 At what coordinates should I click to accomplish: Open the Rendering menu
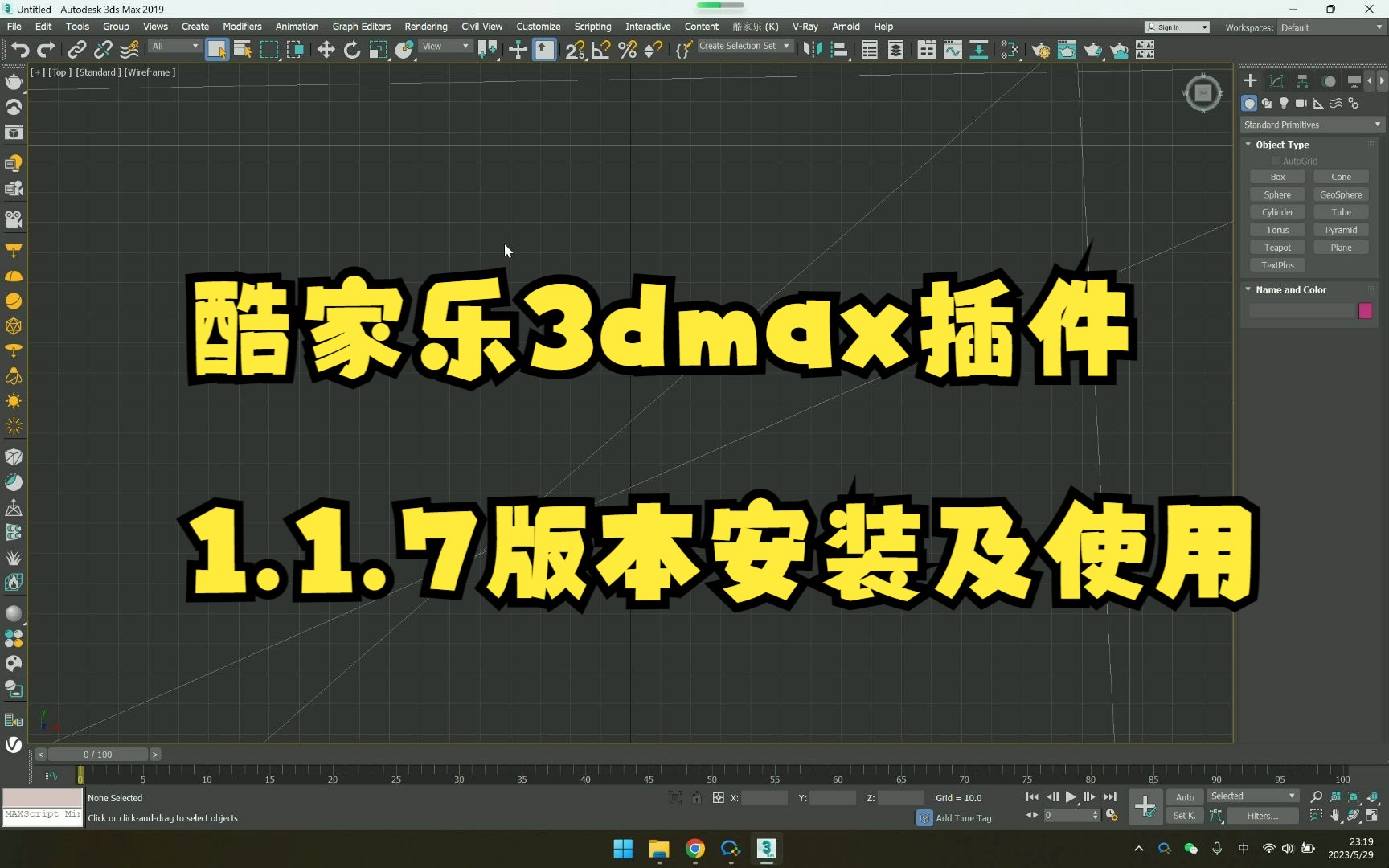click(x=426, y=27)
